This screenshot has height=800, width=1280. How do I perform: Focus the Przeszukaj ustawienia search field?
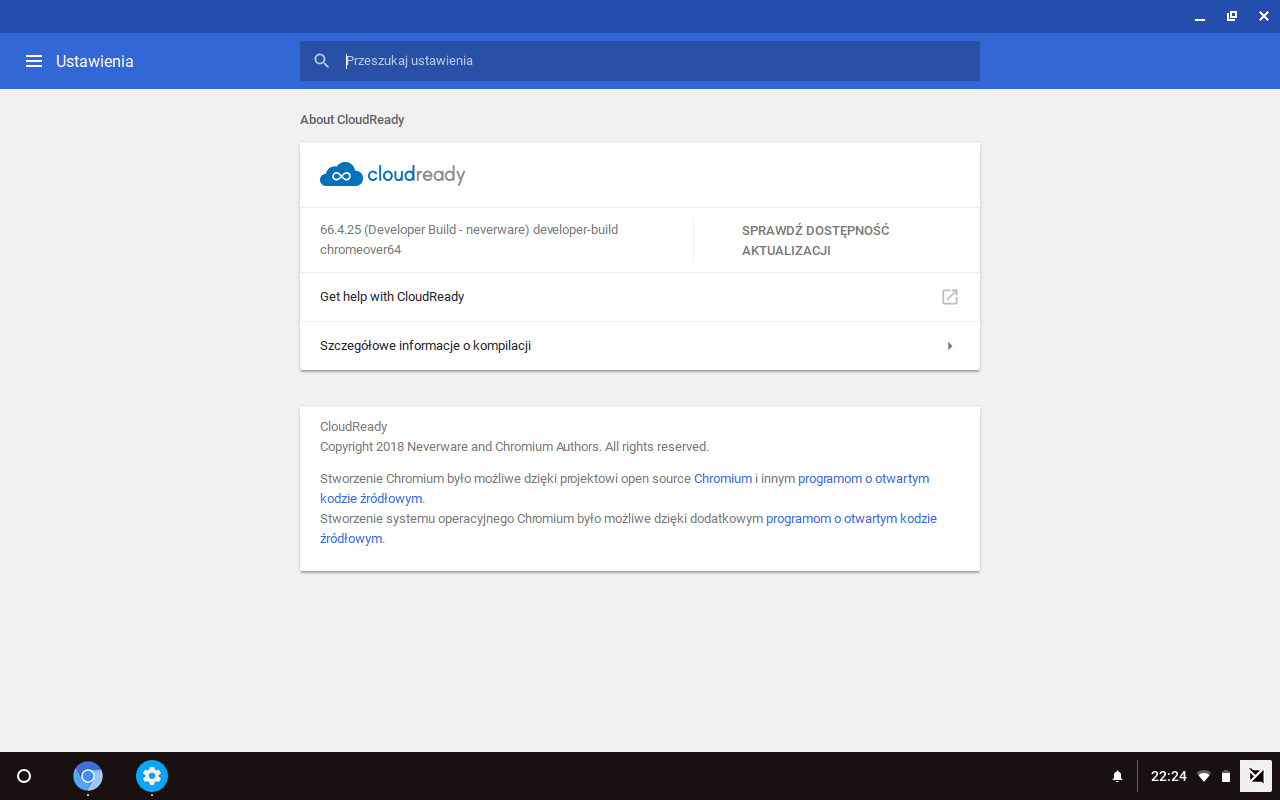tap(640, 61)
